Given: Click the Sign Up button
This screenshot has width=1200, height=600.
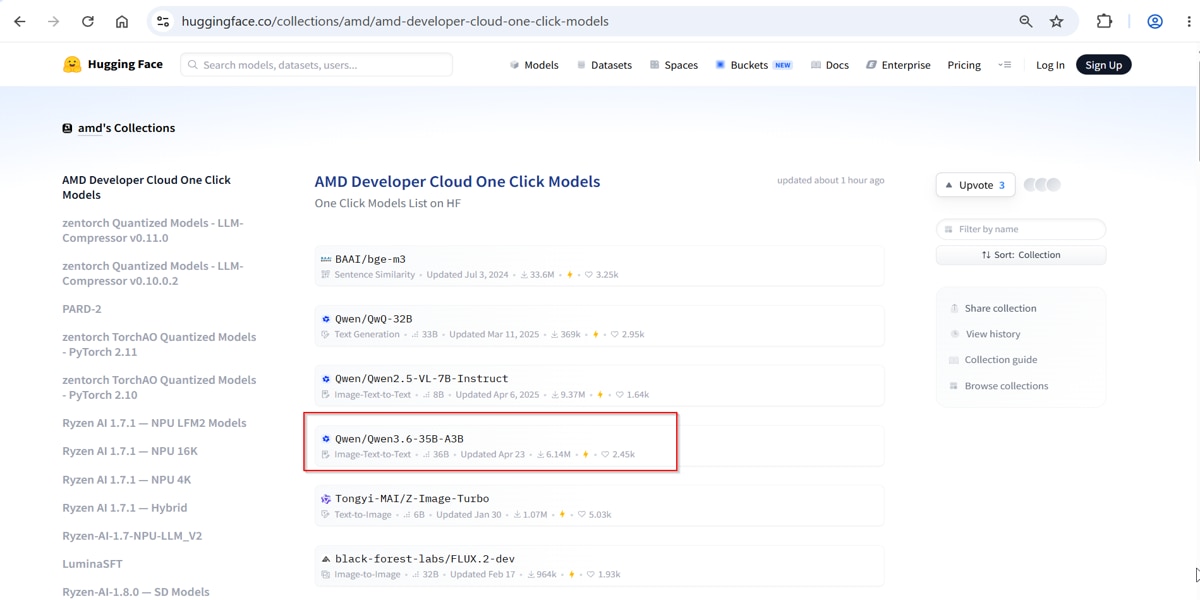Looking at the screenshot, I should 1103,65.
